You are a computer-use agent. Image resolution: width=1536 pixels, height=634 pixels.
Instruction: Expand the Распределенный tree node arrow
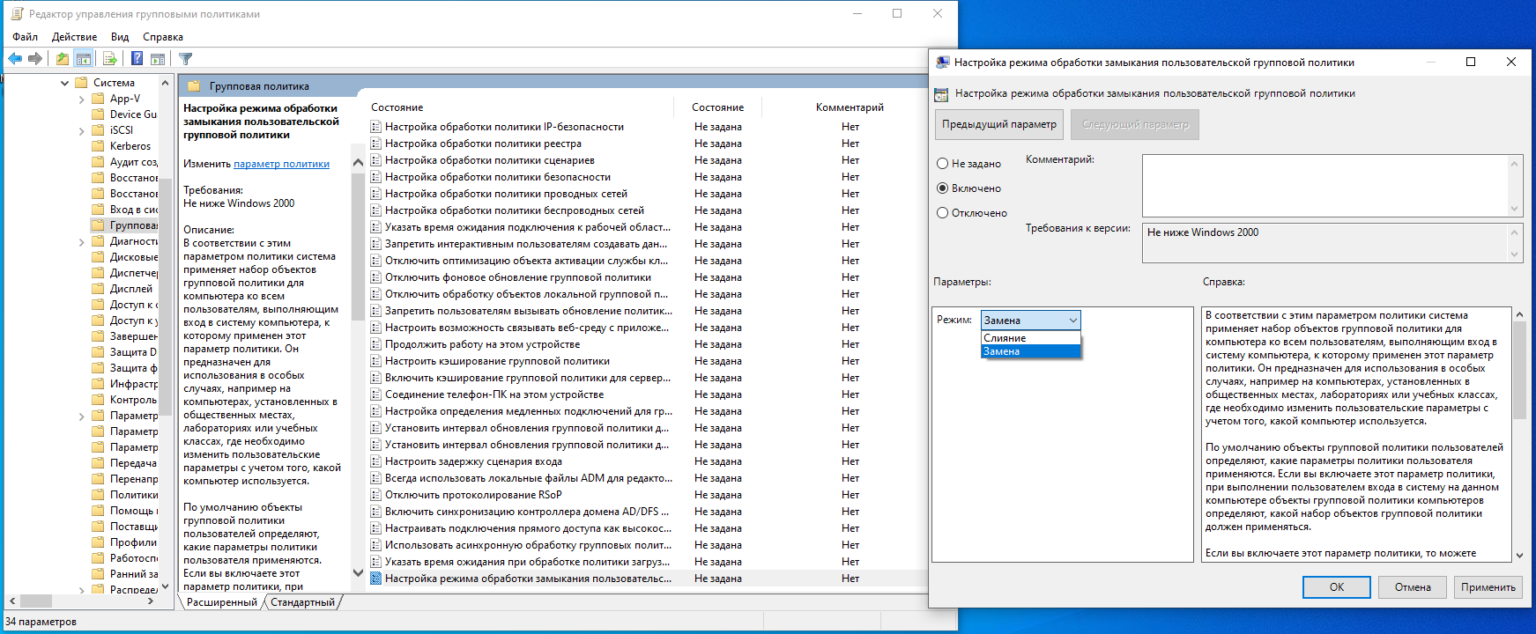82,590
